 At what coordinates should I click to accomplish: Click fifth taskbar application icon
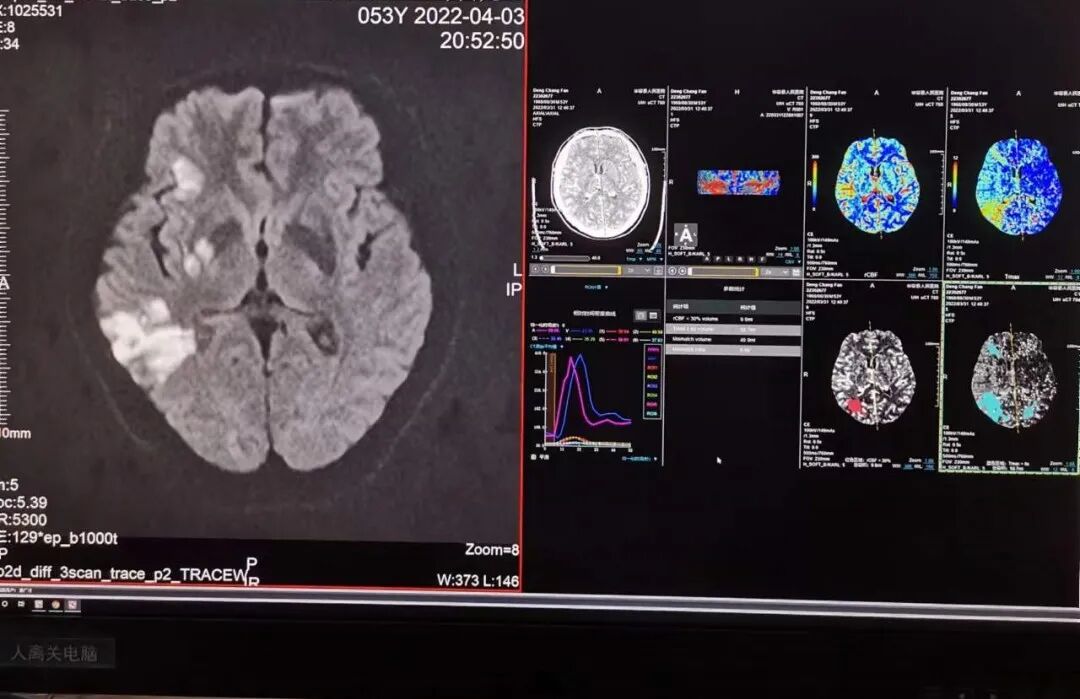point(72,605)
